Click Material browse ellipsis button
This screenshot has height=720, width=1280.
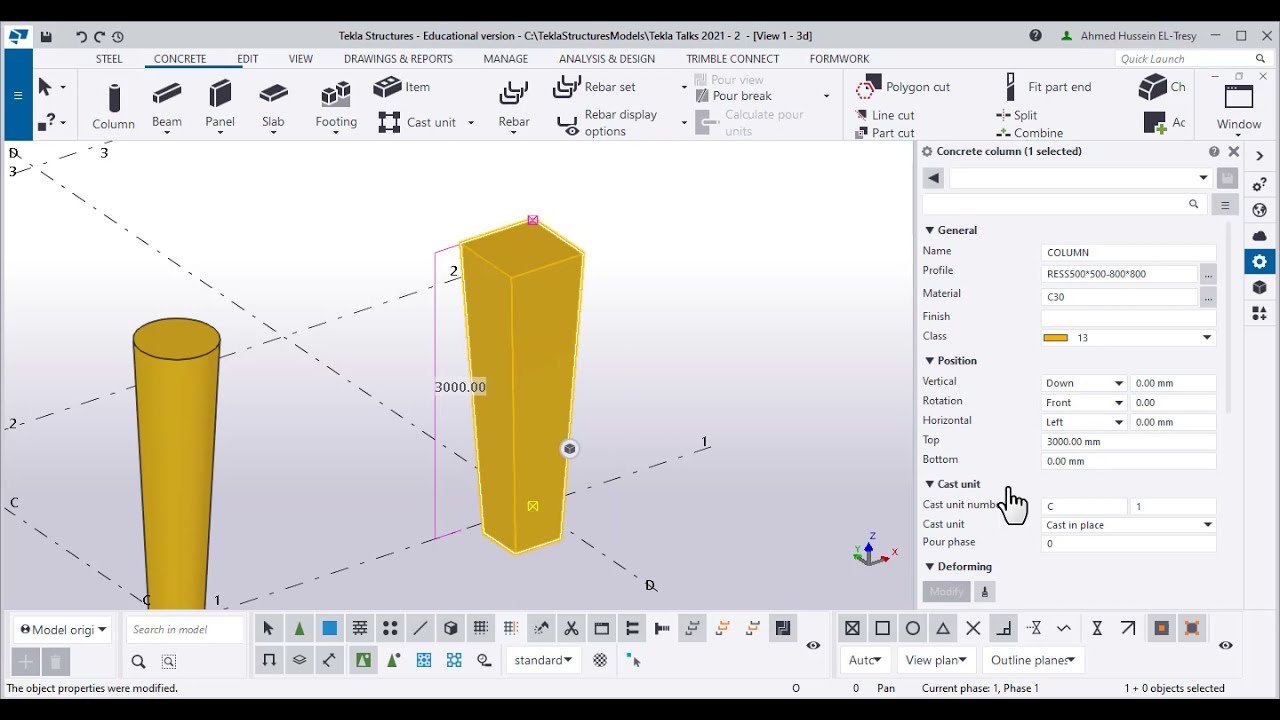(x=1208, y=297)
